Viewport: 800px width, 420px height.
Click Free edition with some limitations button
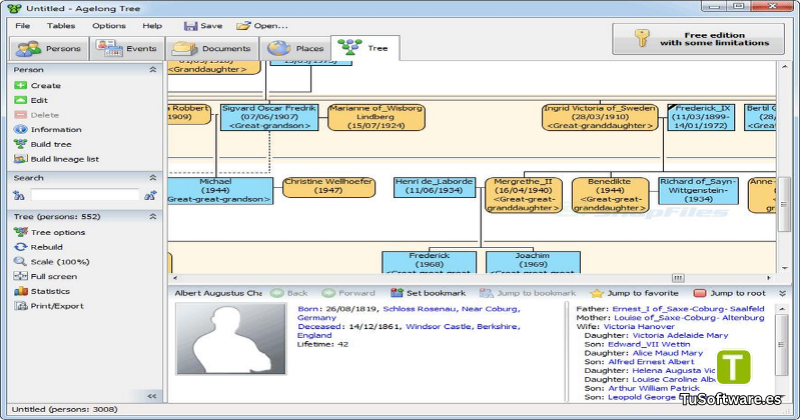[x=698, y=39]
